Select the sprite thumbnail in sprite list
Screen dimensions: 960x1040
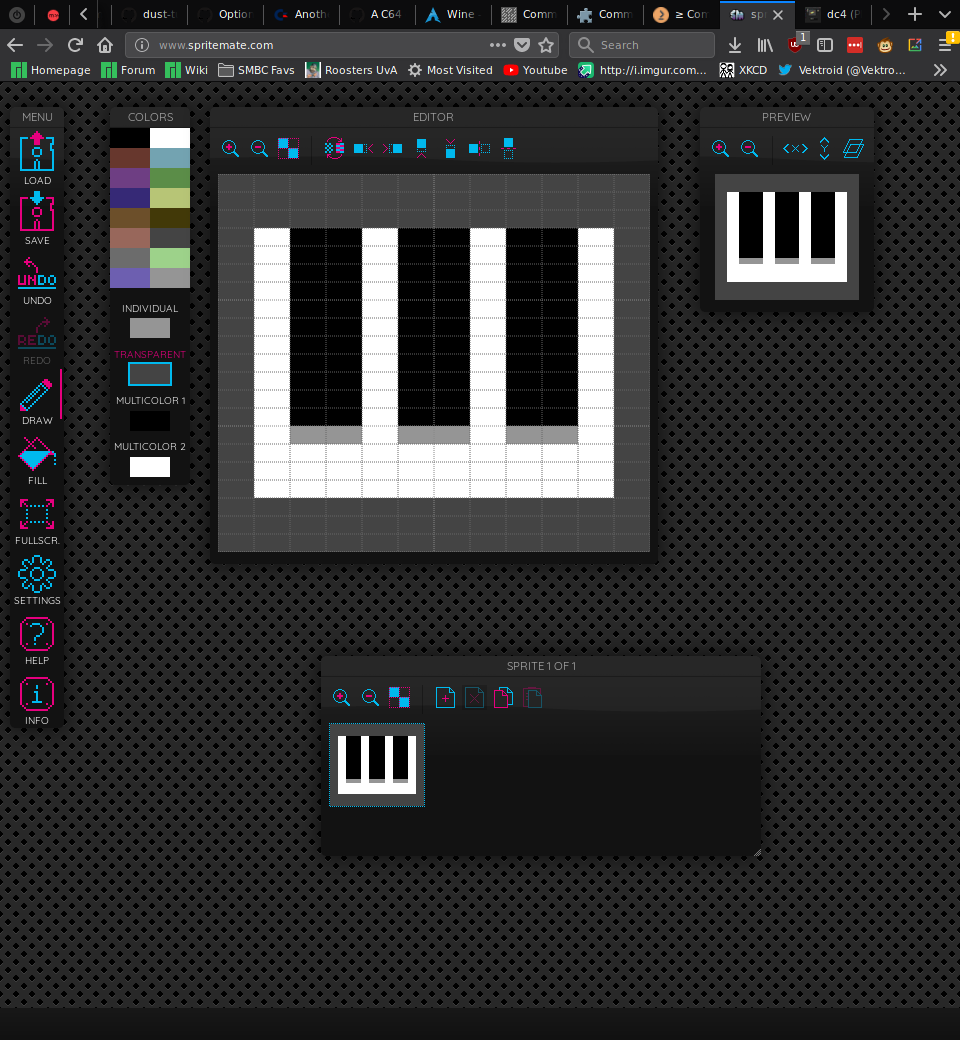(x=377, y=764)
